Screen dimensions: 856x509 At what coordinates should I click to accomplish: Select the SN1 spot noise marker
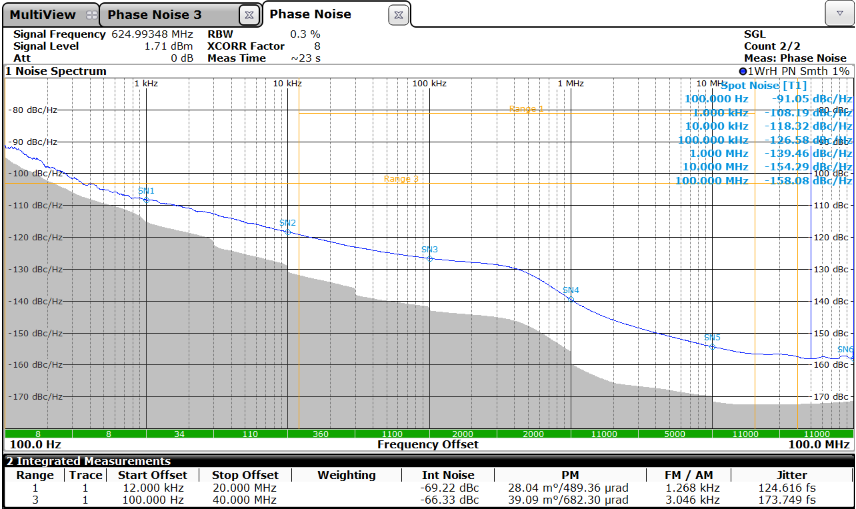pyautogui.click(x=146, y=191)
